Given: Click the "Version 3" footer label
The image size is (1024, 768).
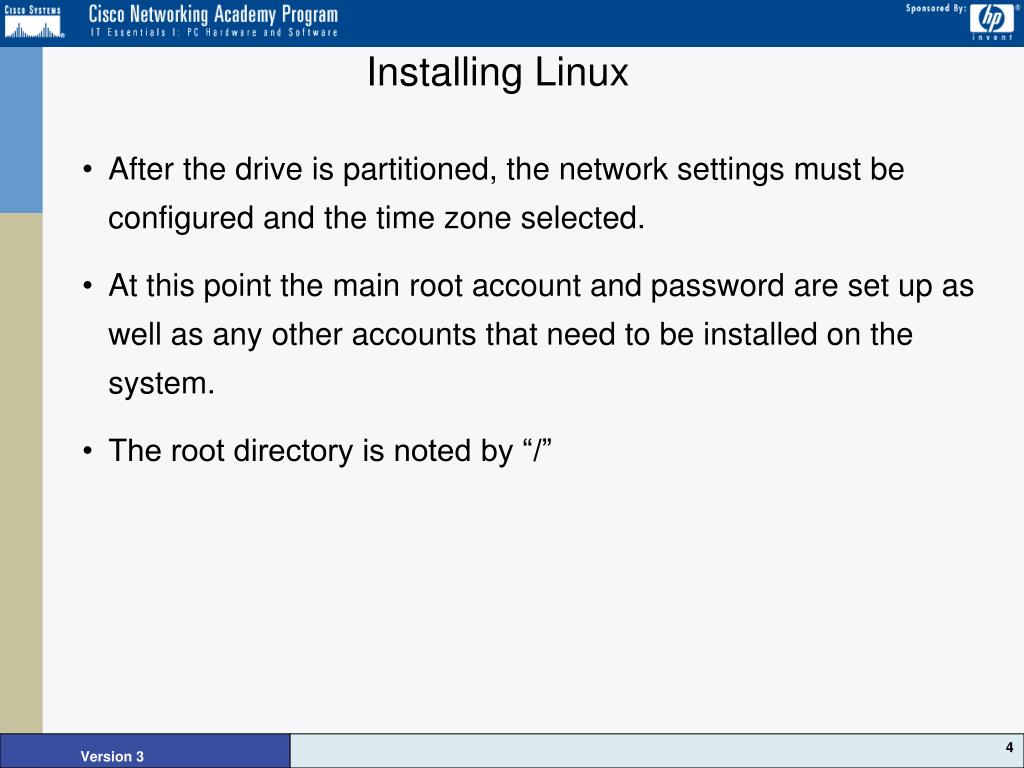Looking at the screenshot, I should click(112, 756).
